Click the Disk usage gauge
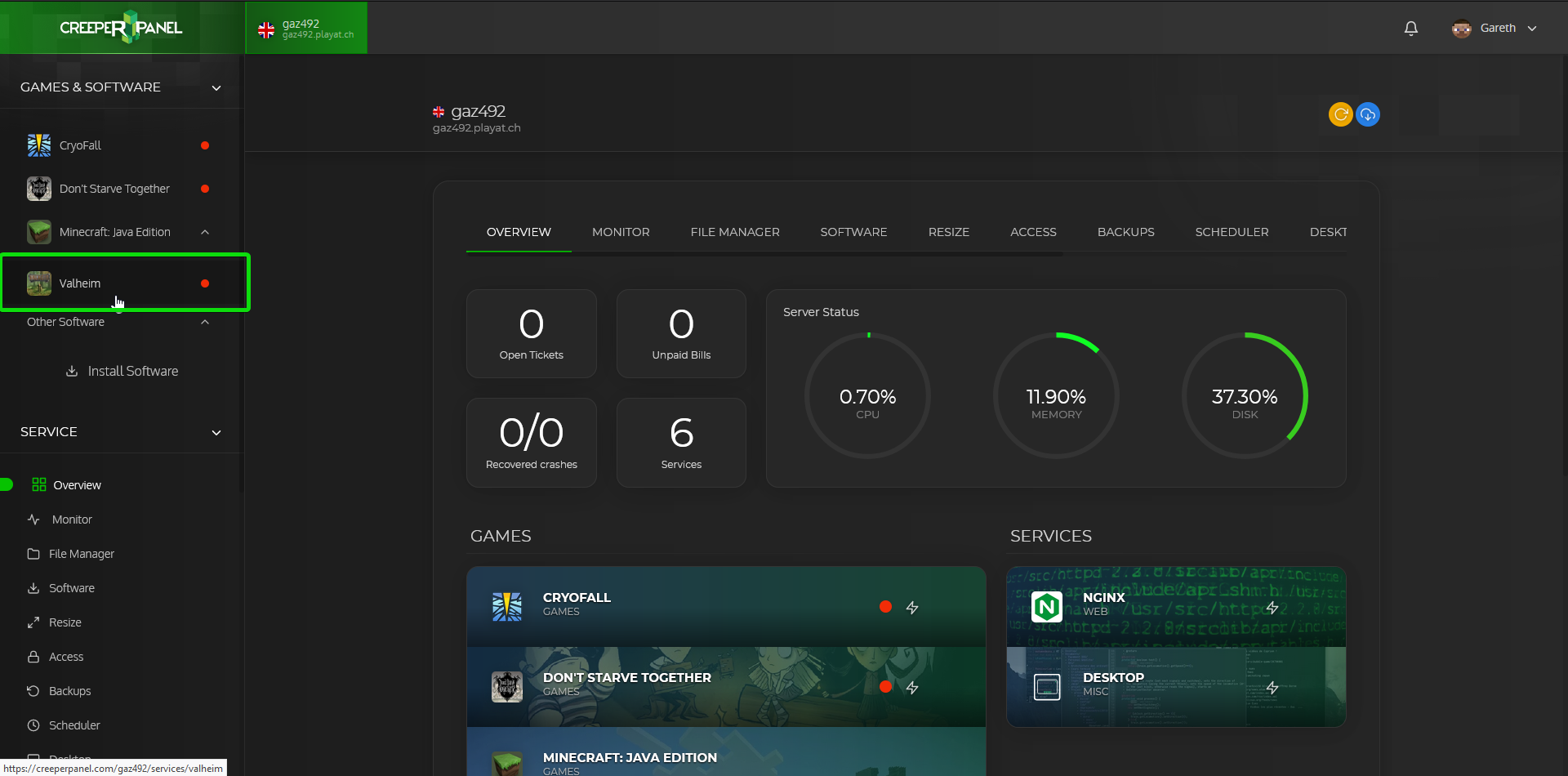This screenshot has width=1568, height=776. [x=1245, y=395]
